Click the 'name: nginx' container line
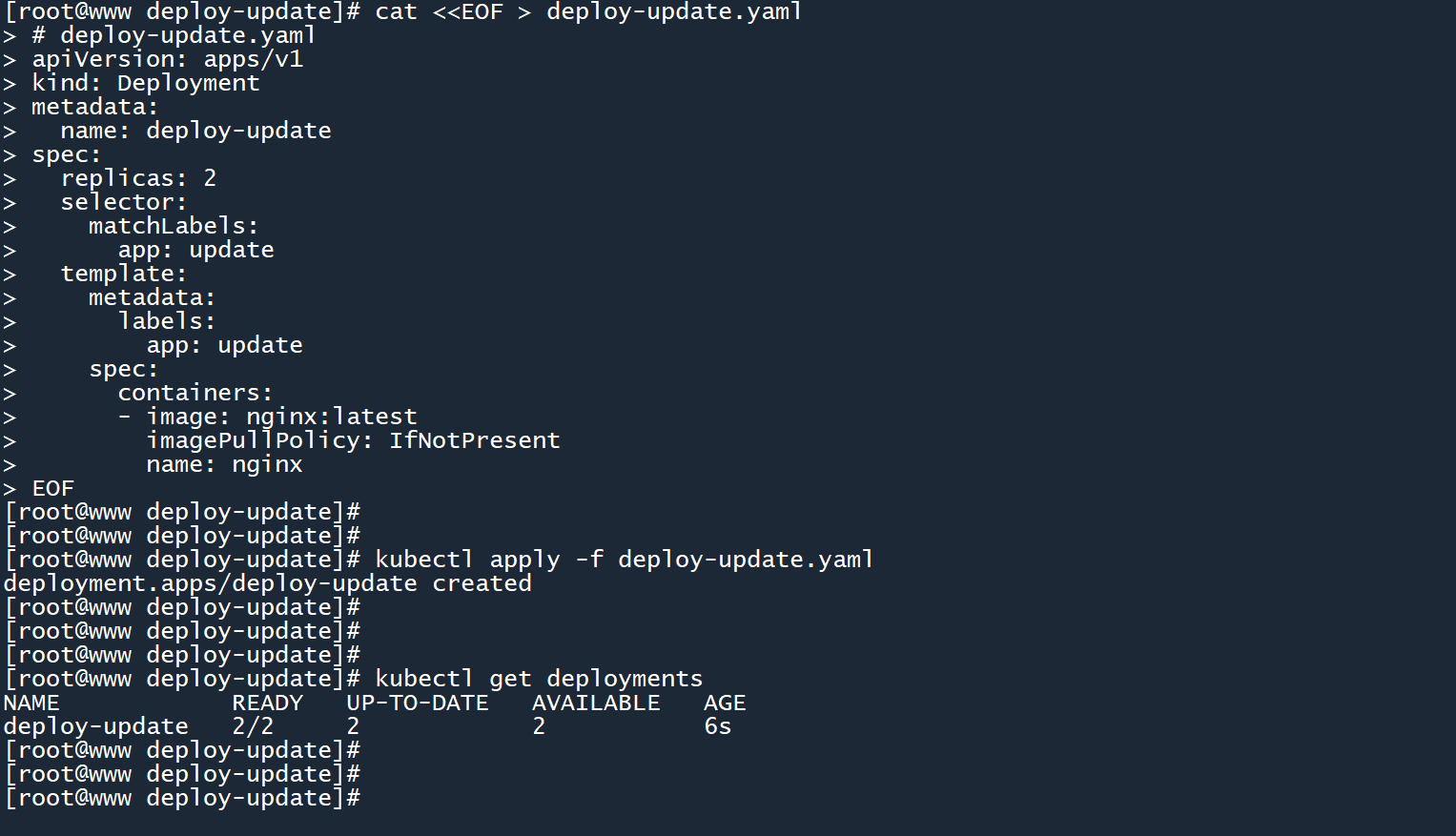 pyautogui.click(x=224, y=464)
